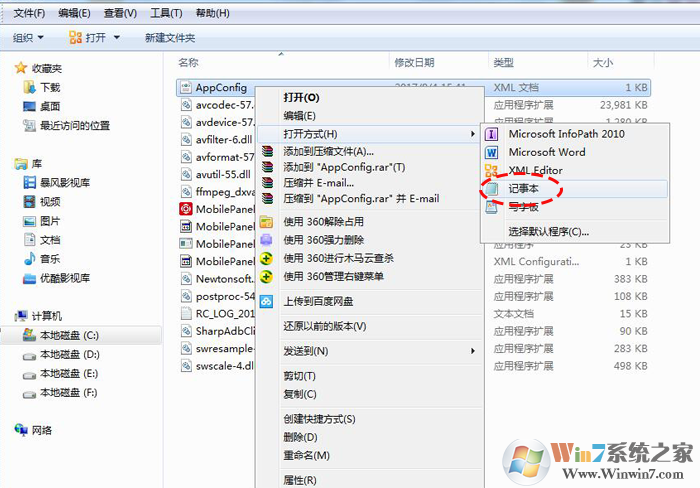Viewport: 700px width, 488px height.
Task: Choose 添加到 "AppConfig.rar"(T)
Action: tap(344, 167)
